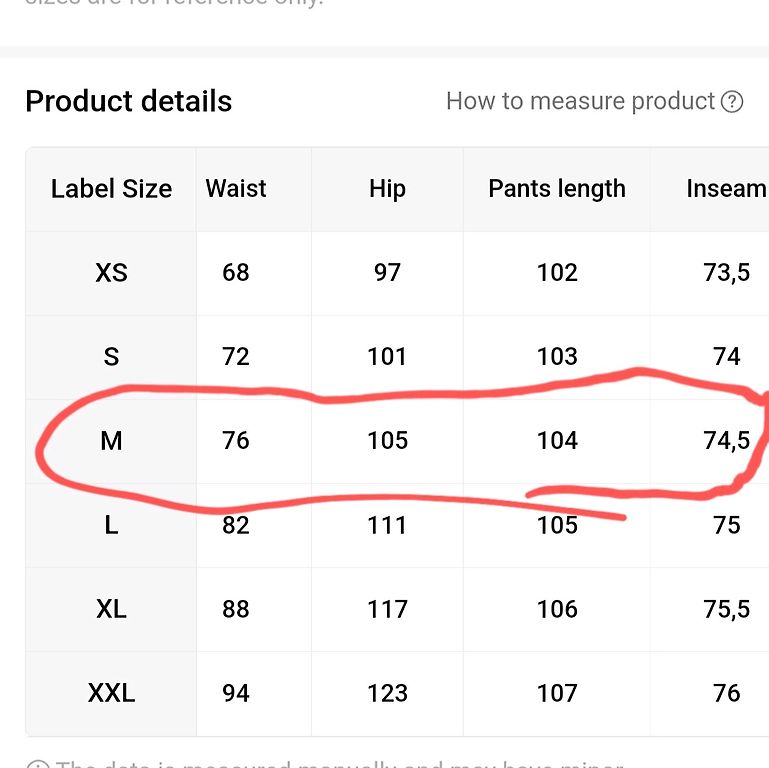Click the question mark help icon
The width and height of the screenshot is (769, 768).
(x=732, y=102)
